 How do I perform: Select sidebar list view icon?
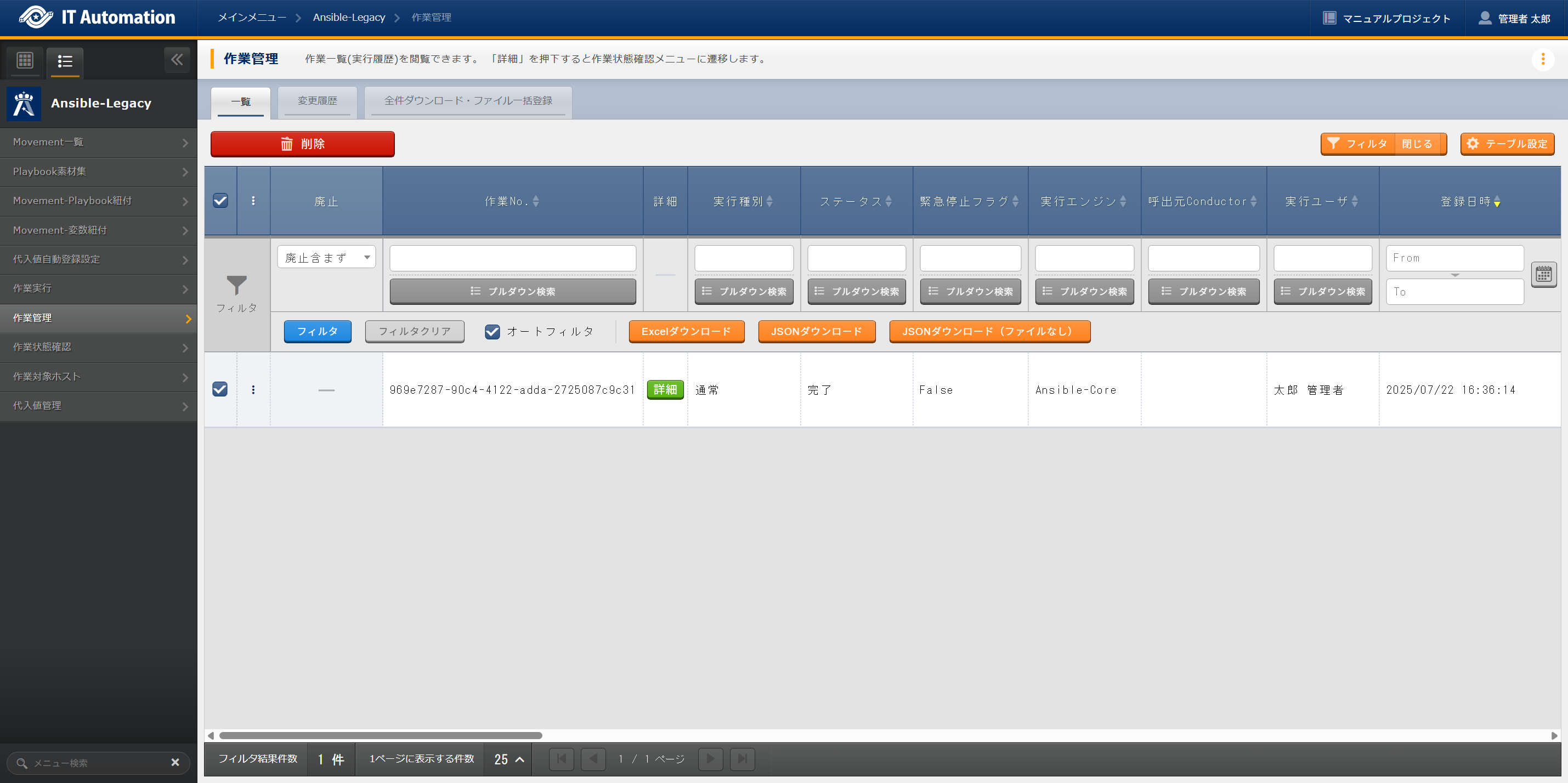click(65, 61)
